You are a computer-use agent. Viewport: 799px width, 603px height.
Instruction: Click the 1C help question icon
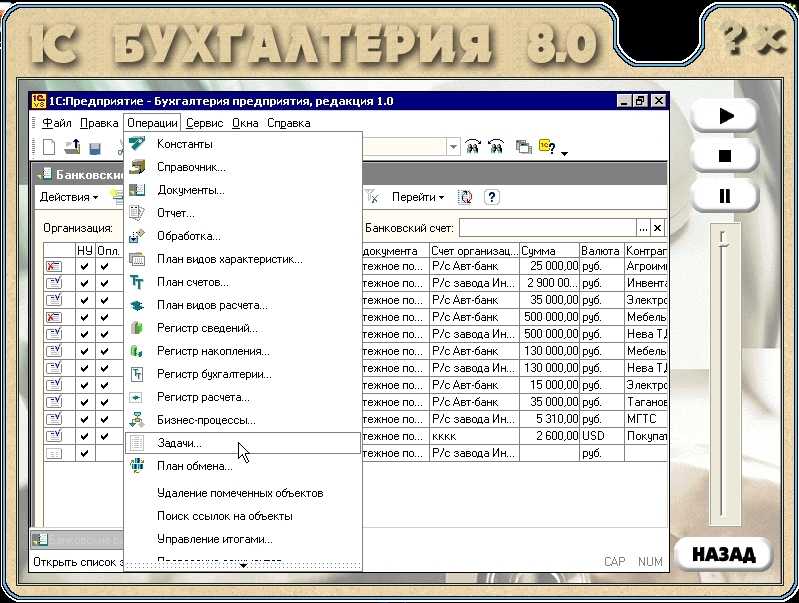point(547,147)
